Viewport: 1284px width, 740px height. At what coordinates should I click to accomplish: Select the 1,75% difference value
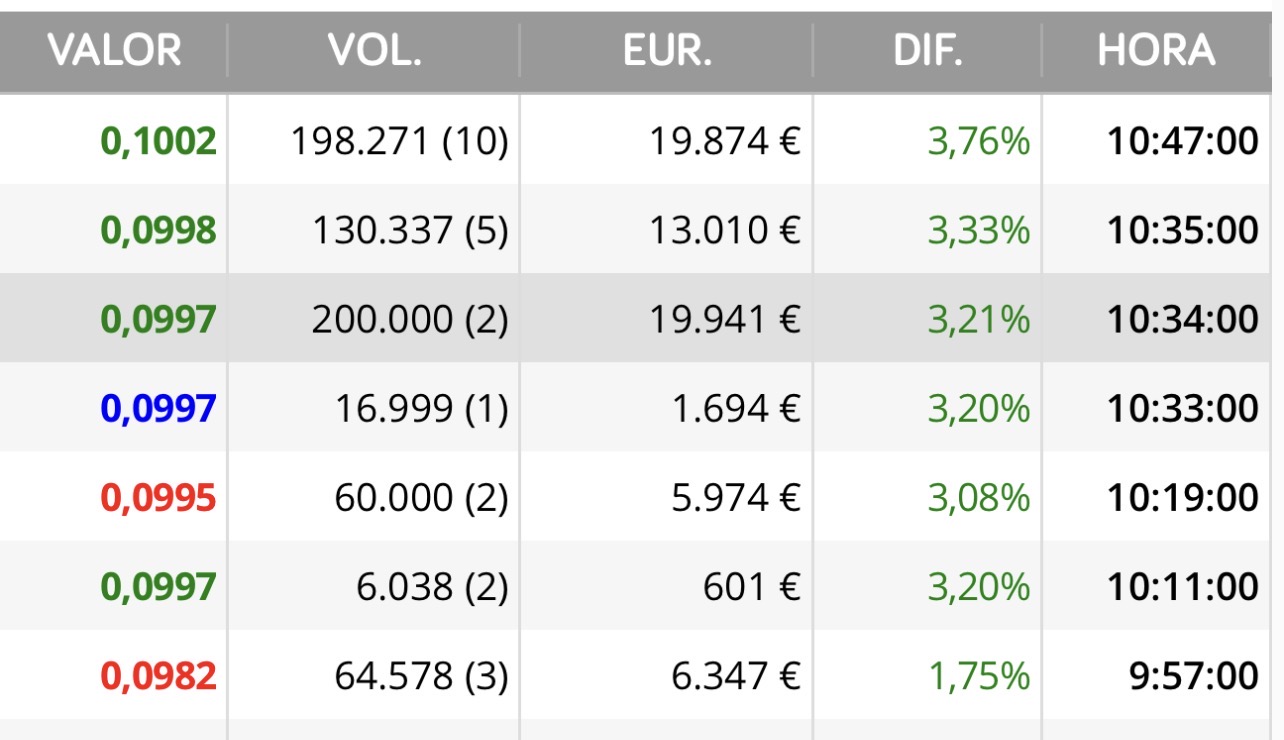978,676
